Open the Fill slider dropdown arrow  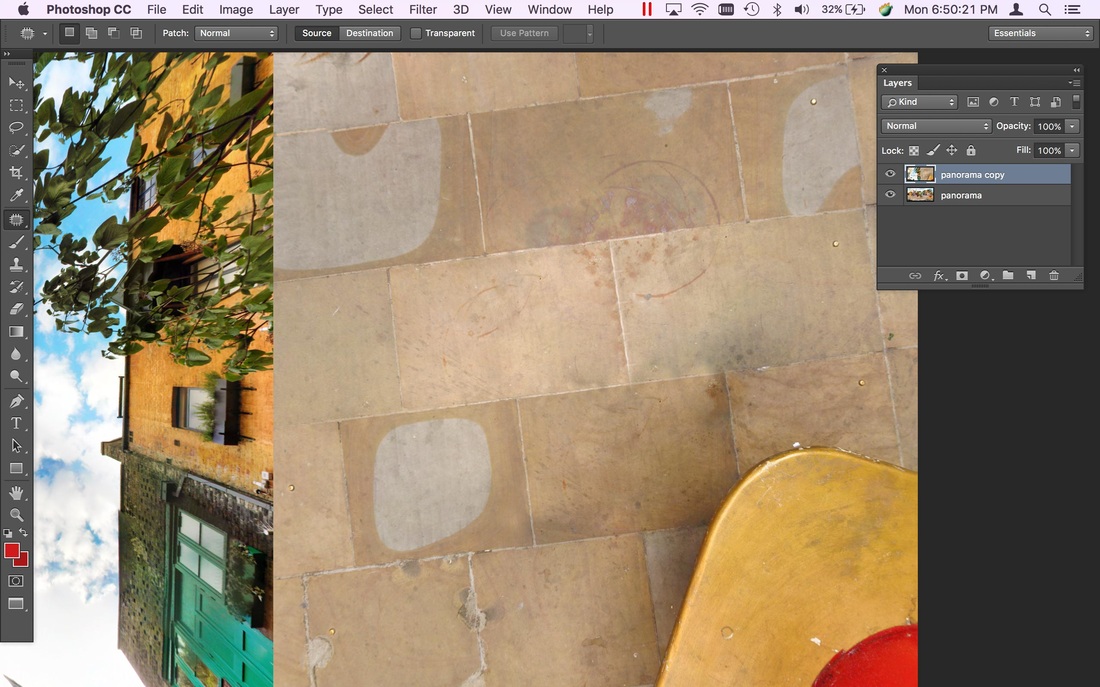click(x=1072, y=150)
